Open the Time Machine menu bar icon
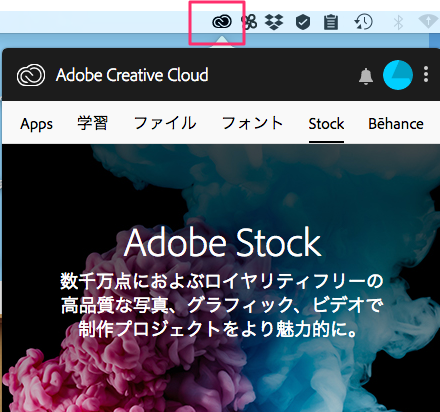This screenshot has width=440, height=412. 363,22
